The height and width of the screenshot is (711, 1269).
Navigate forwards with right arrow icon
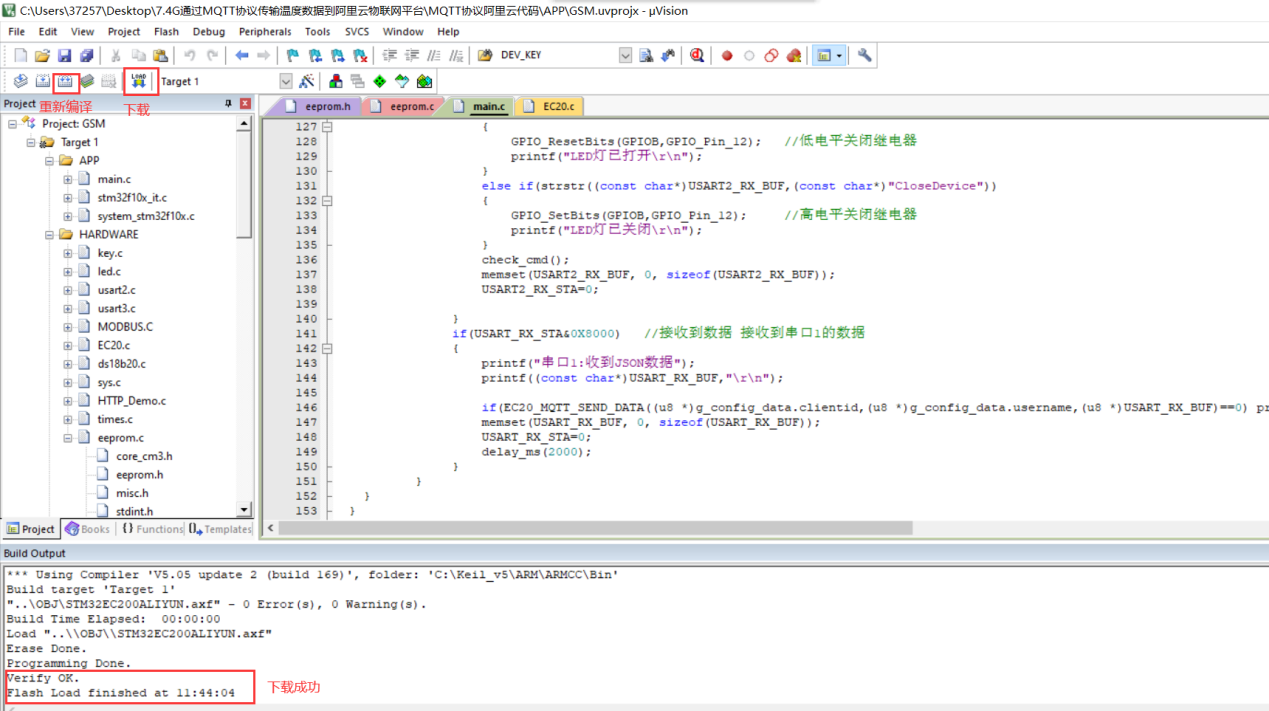(x=263, y=56)
